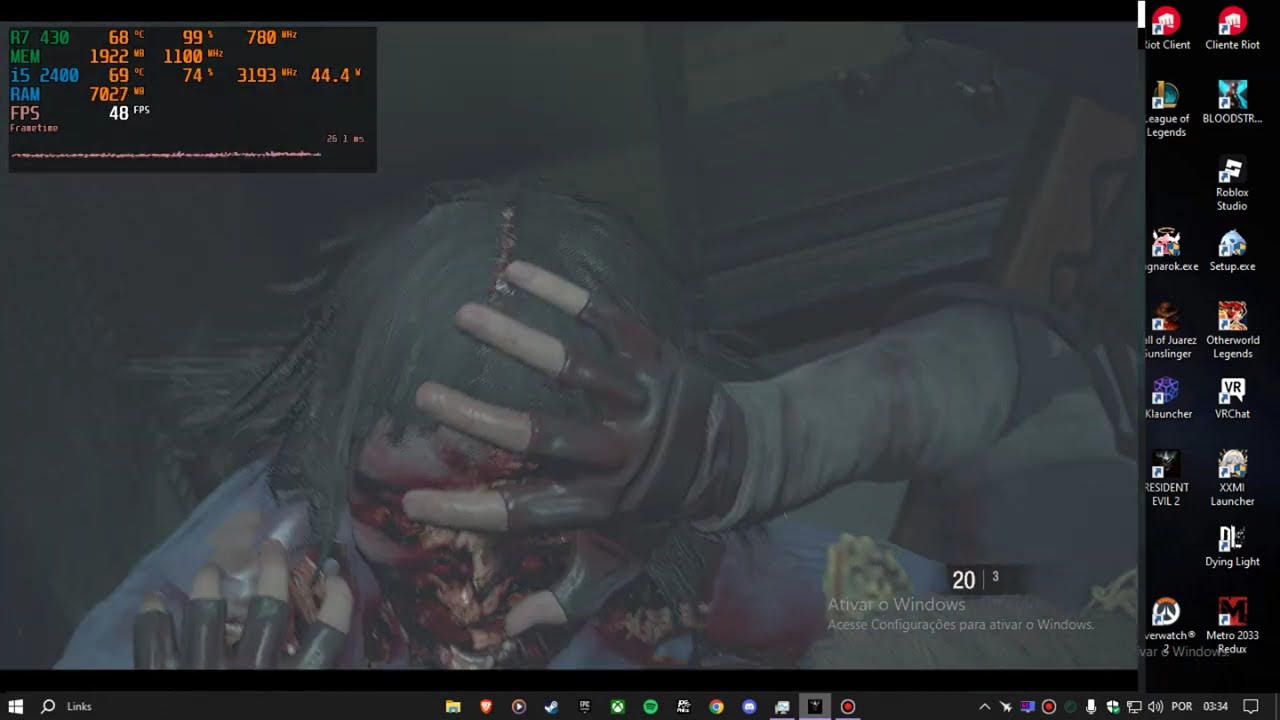Open the clock showing 03:34
1280x720 pixels.
1215,706
